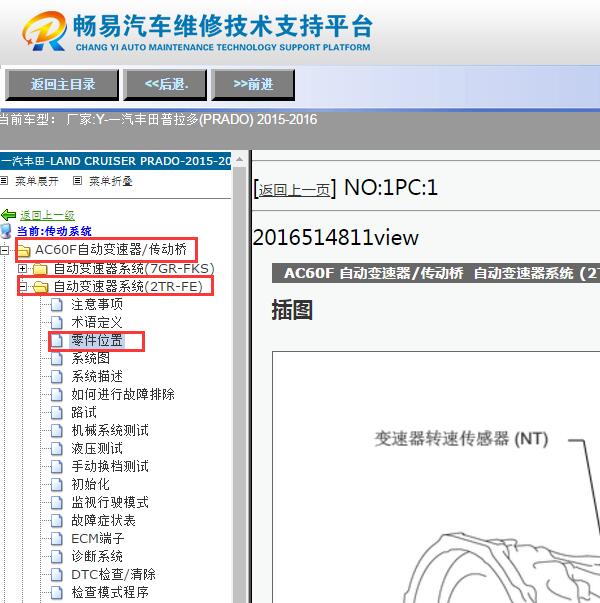Image resolution: width=600 pixels, height=603 pixels.
Task: Open the 诊断系统 page
Action: pos(97,556)
